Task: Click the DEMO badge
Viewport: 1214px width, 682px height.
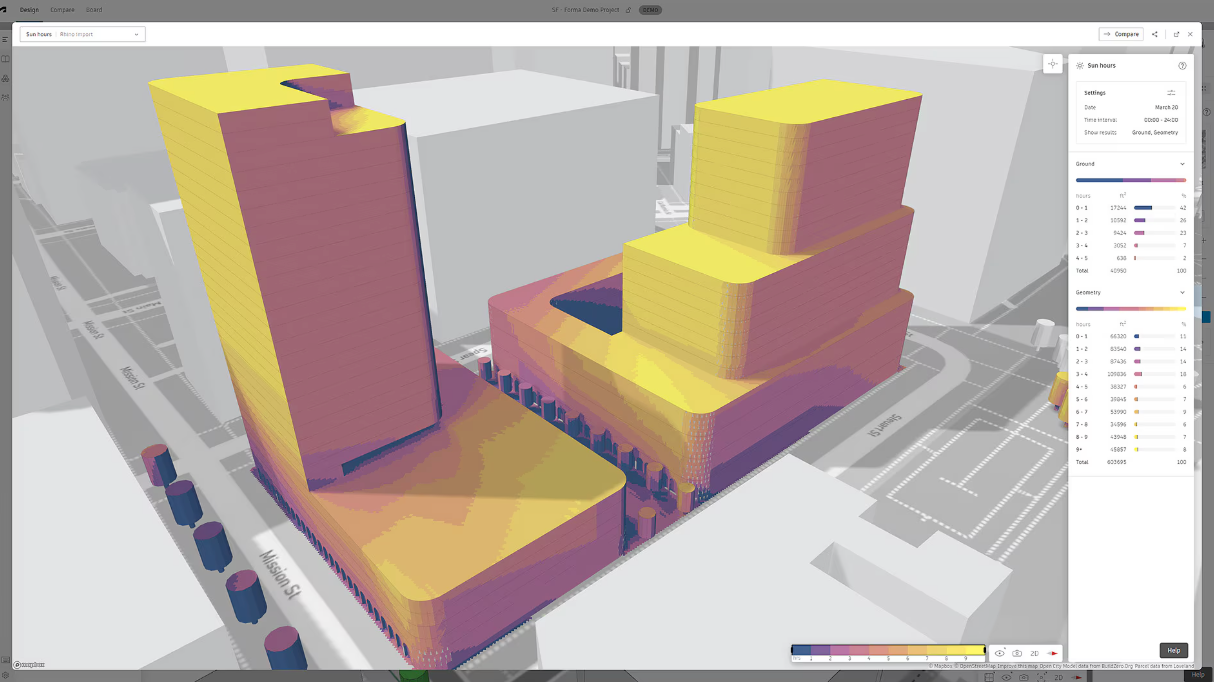Action: point(650,10)
